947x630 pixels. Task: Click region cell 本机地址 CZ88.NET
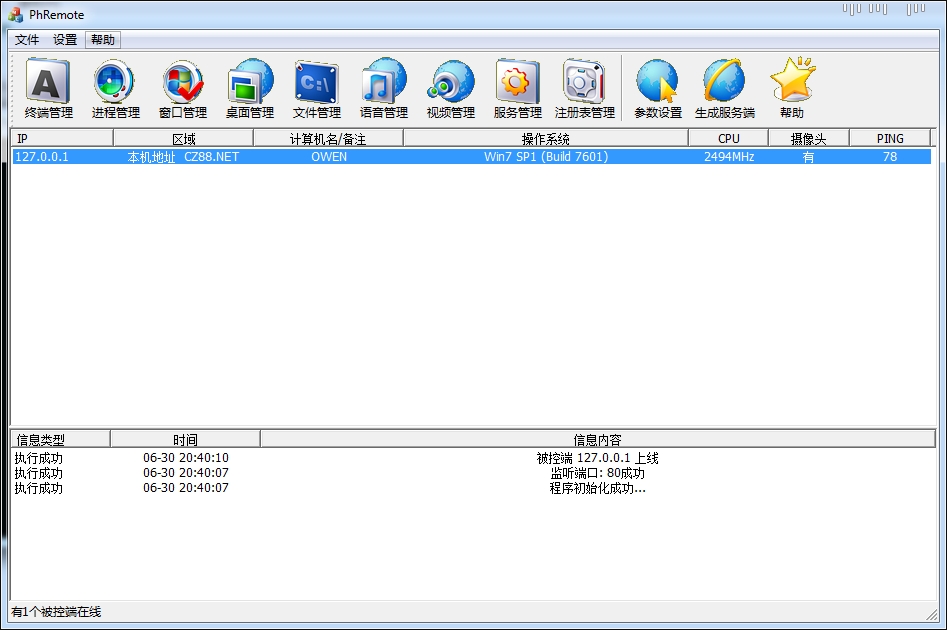[x=183, y=156]
